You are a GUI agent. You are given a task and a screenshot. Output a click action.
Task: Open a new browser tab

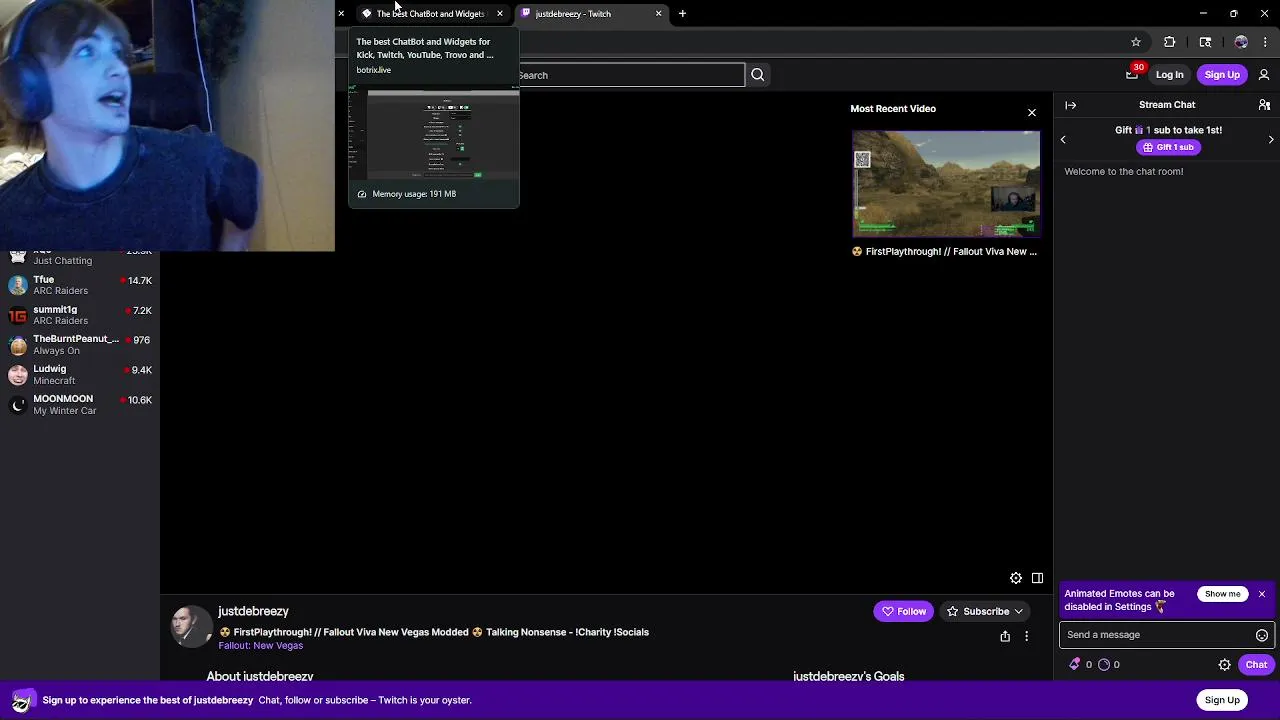pos(682,14)
